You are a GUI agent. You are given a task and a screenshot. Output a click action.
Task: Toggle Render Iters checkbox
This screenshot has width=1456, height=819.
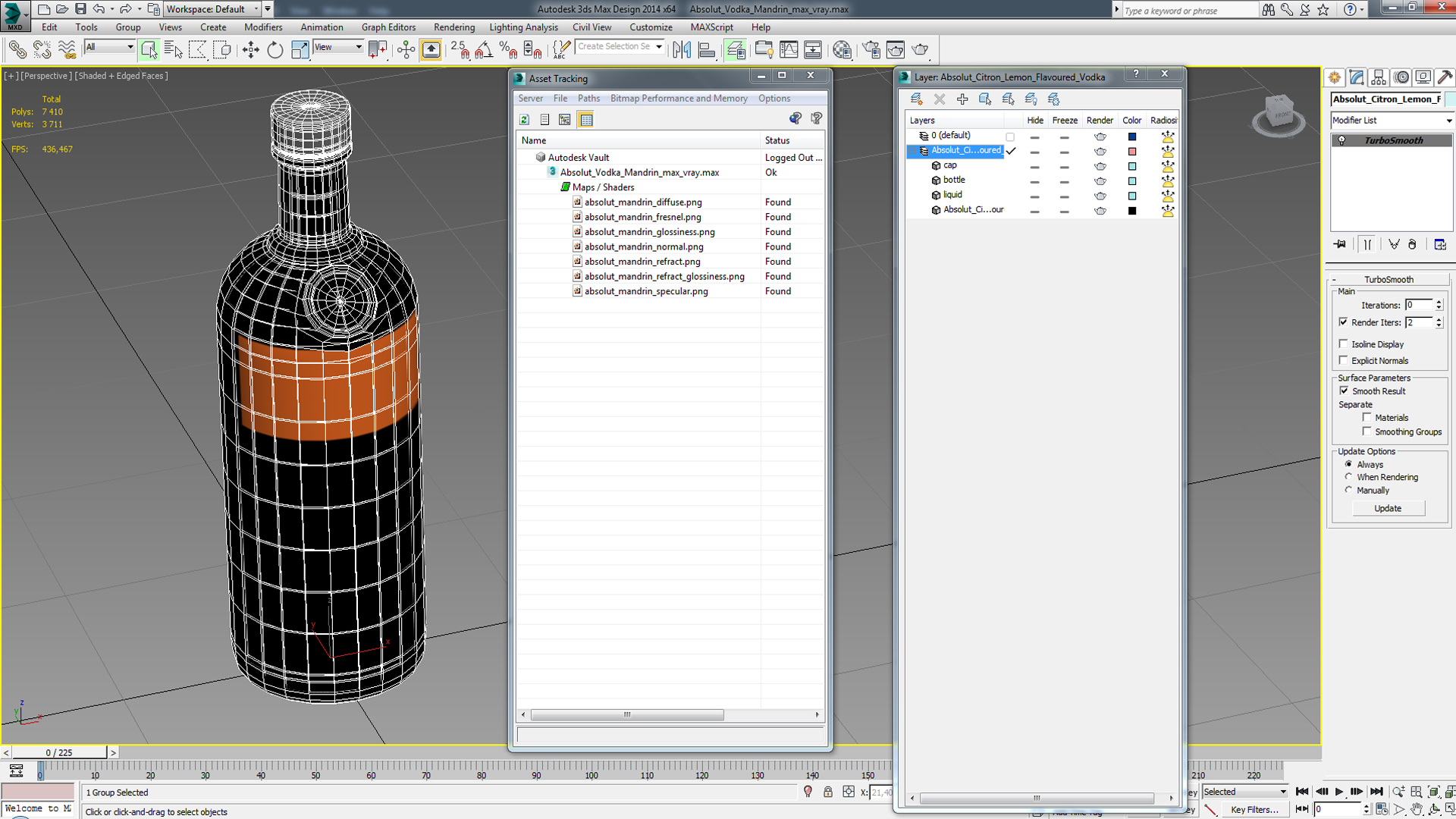click(1343, 322)
